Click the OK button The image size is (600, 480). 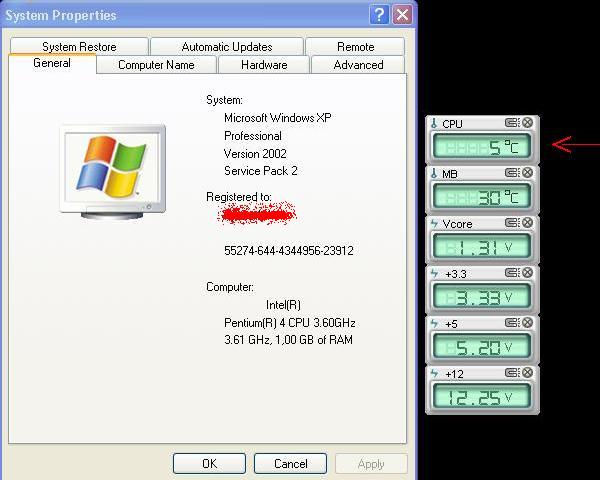pyautogui.click(x=209, y=464)
